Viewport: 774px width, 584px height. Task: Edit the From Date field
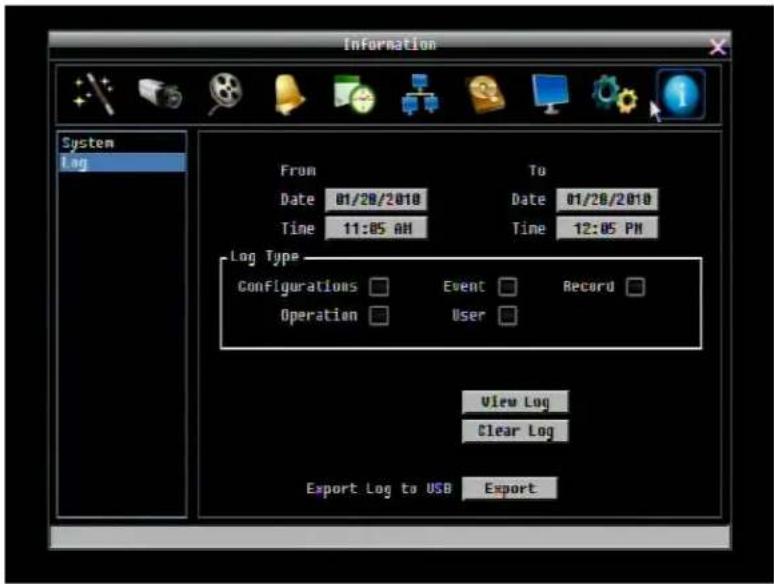(x=376, y=199)
